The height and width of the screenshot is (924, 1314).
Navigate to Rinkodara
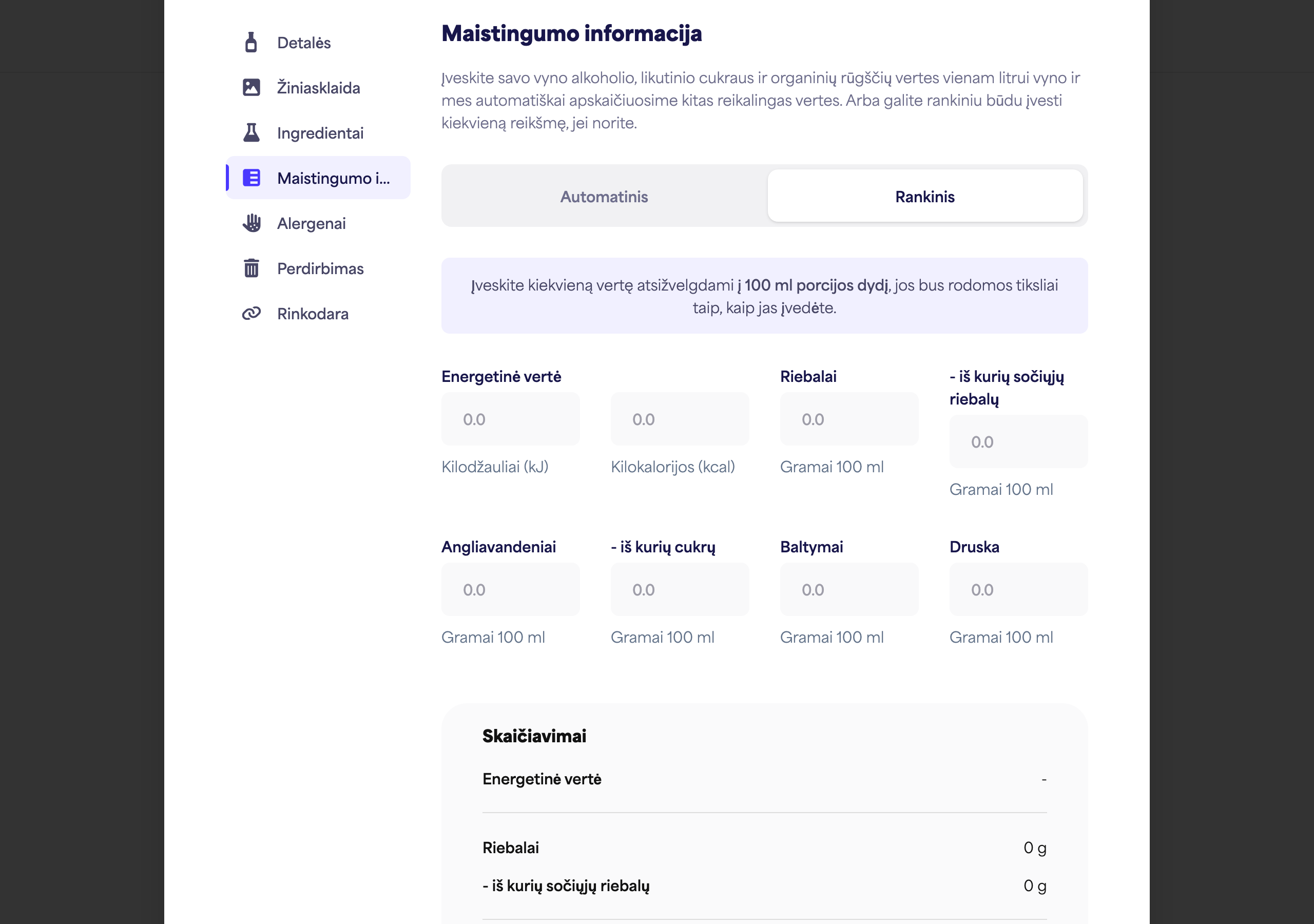(x=318, y=314)
